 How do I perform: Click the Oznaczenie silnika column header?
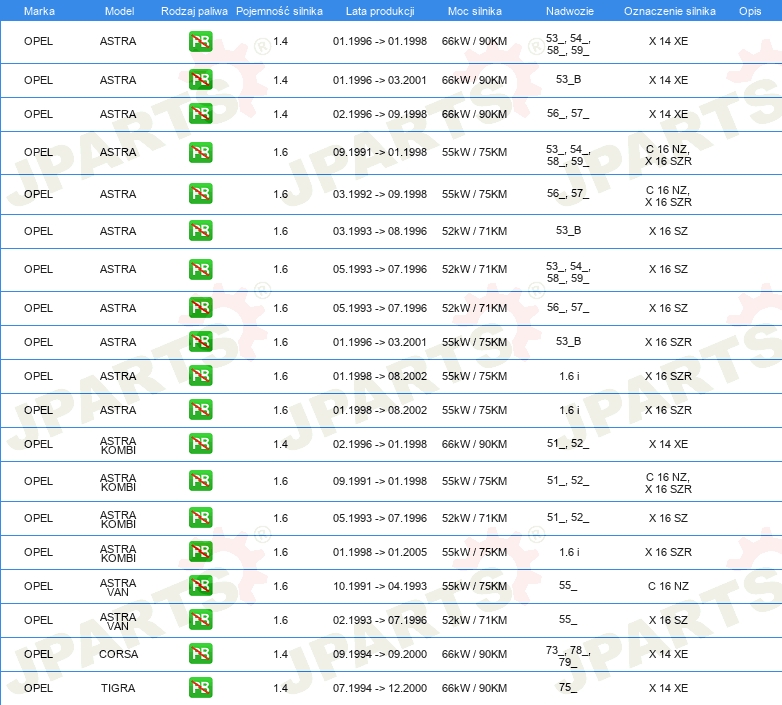[669, 11]
